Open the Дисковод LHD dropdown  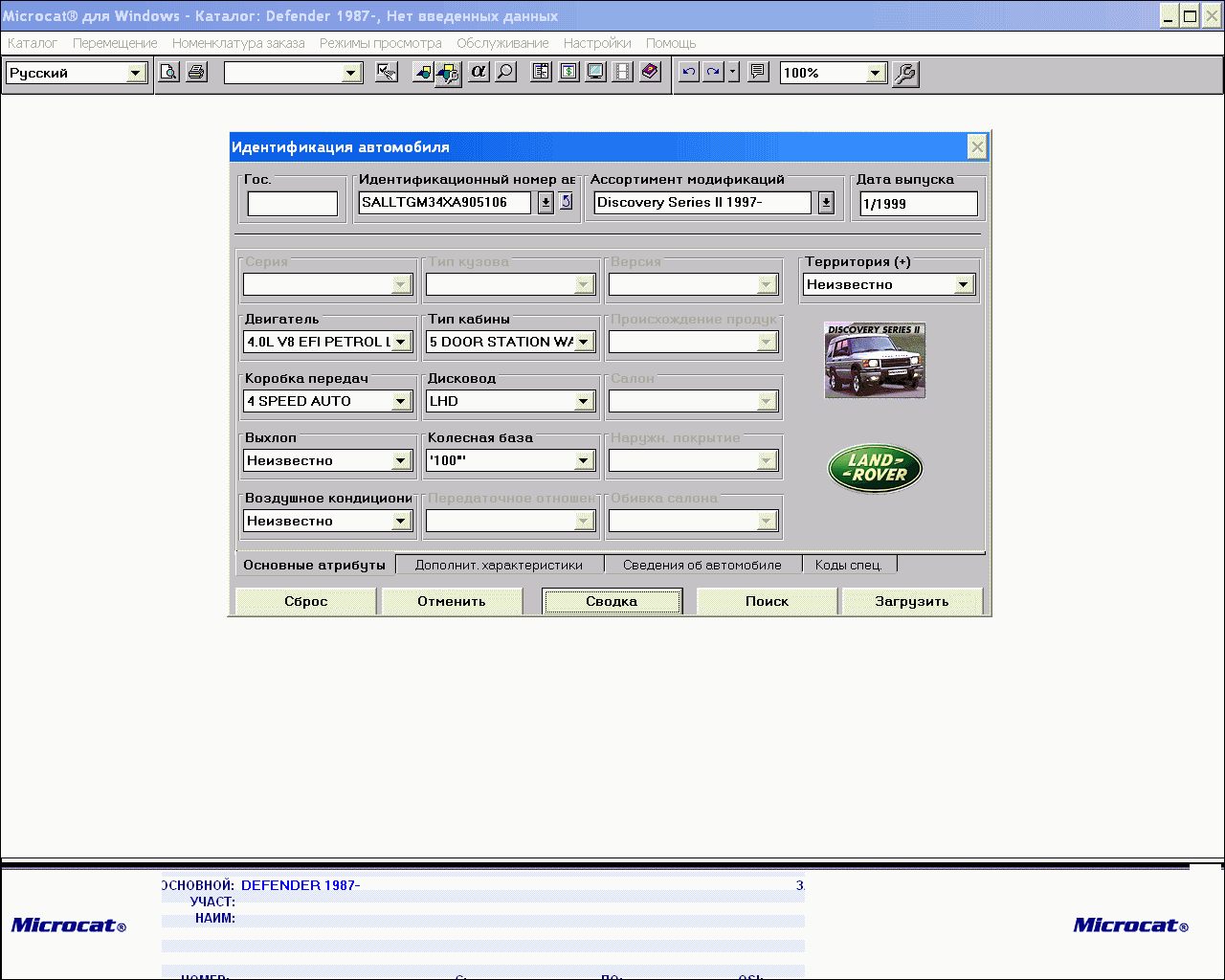pyautogui.click(x=584, y=401)
